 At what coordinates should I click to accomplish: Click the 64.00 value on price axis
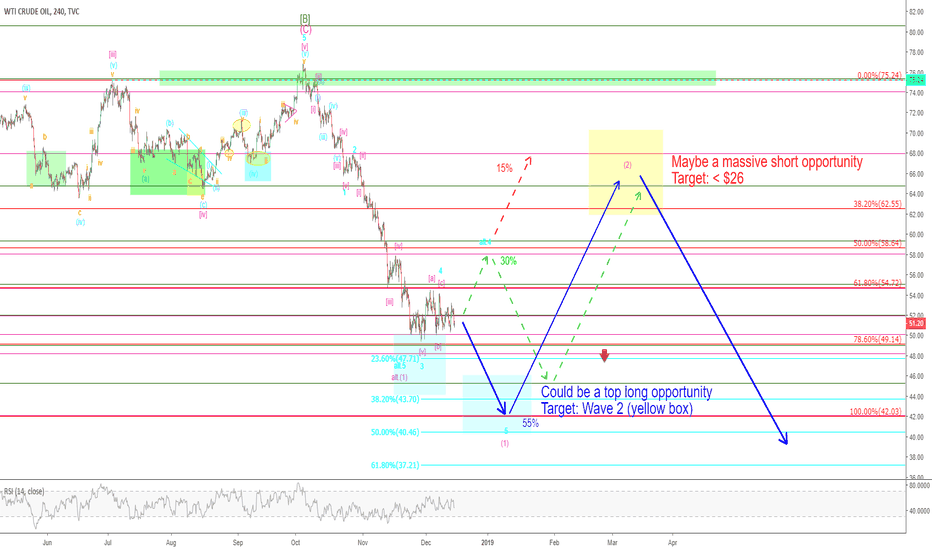[916, 194]
